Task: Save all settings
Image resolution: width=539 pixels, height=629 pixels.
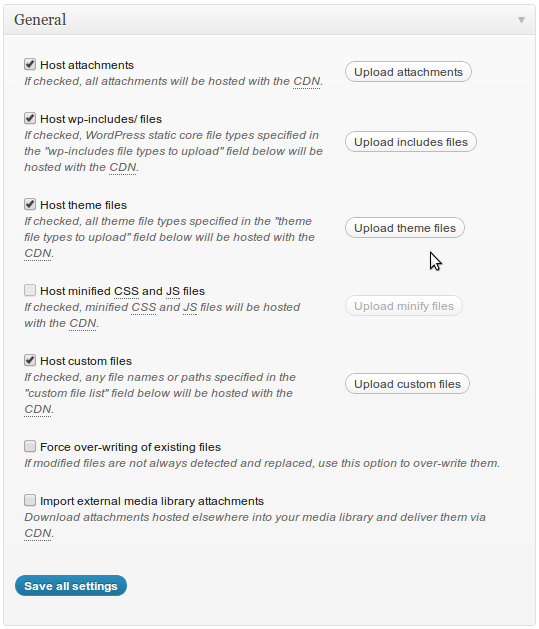Action: pos(71,586)
